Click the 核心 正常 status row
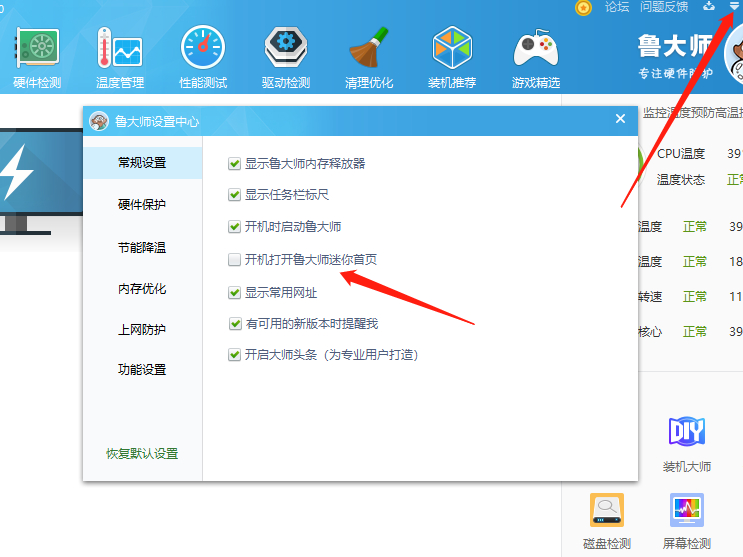 click(x=691, y=331)
